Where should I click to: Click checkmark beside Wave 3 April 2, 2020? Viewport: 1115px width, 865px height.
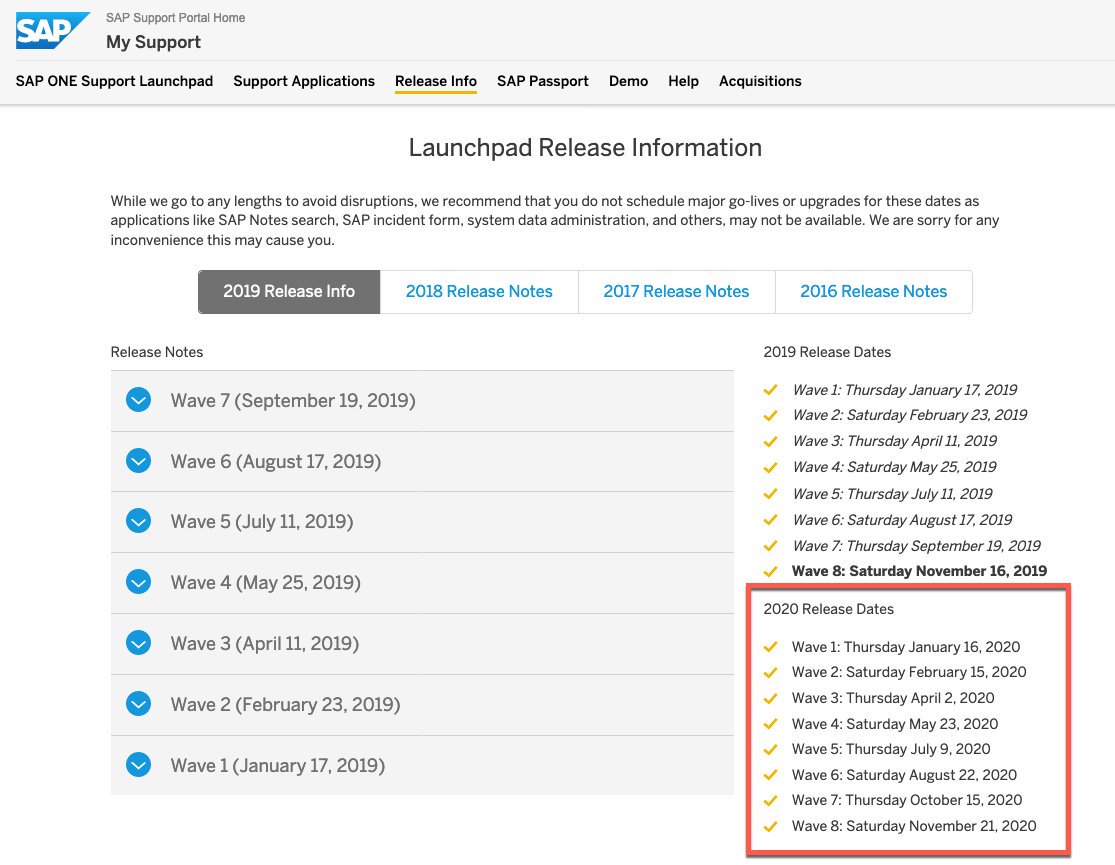tap(770, 699)
